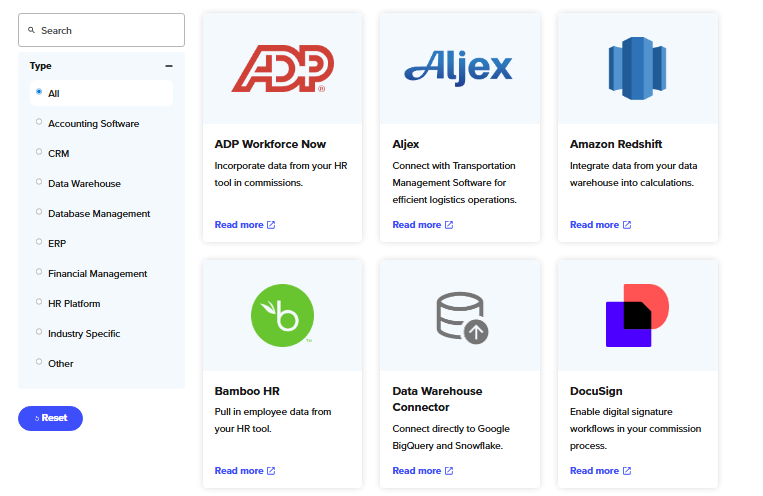Click the Data Warehouse Connector database icon
Viewport: 763px width, 496px height.
[462, 317]
